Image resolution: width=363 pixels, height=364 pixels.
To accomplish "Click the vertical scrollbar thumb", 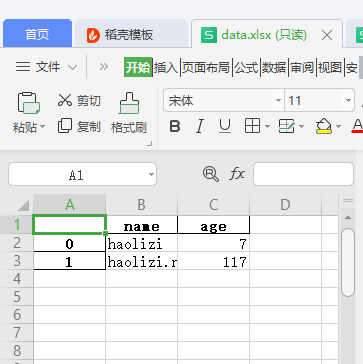I will (x=348, y=262).
